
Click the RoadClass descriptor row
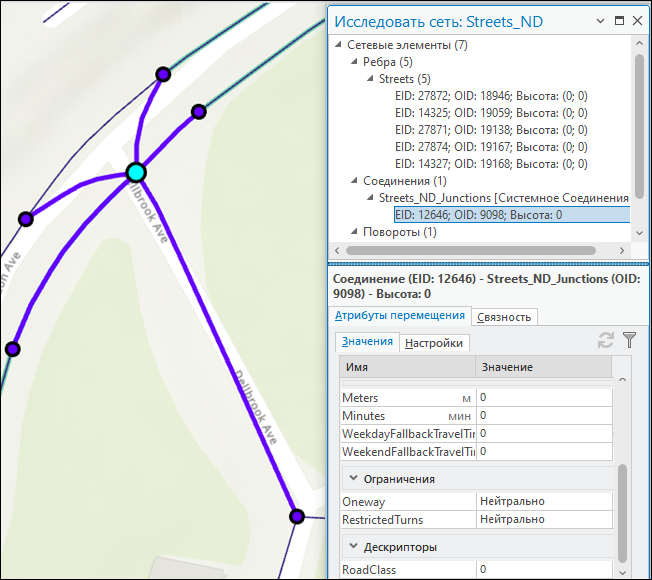(x=477, y=569)
